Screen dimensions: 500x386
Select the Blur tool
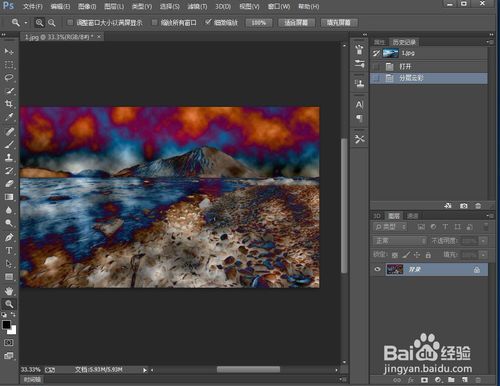click(9, 210)
